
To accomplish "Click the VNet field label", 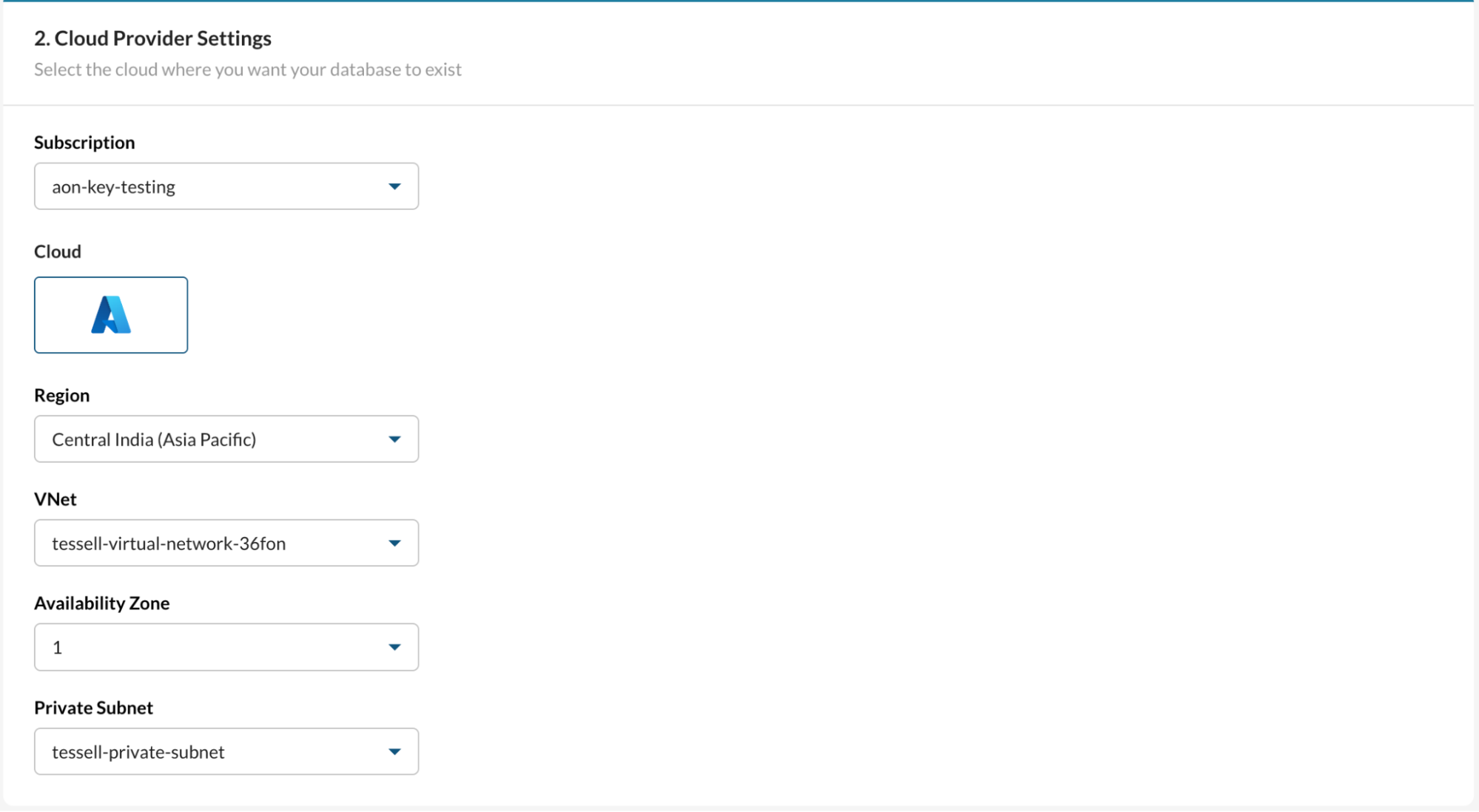I will click(55, 499).
